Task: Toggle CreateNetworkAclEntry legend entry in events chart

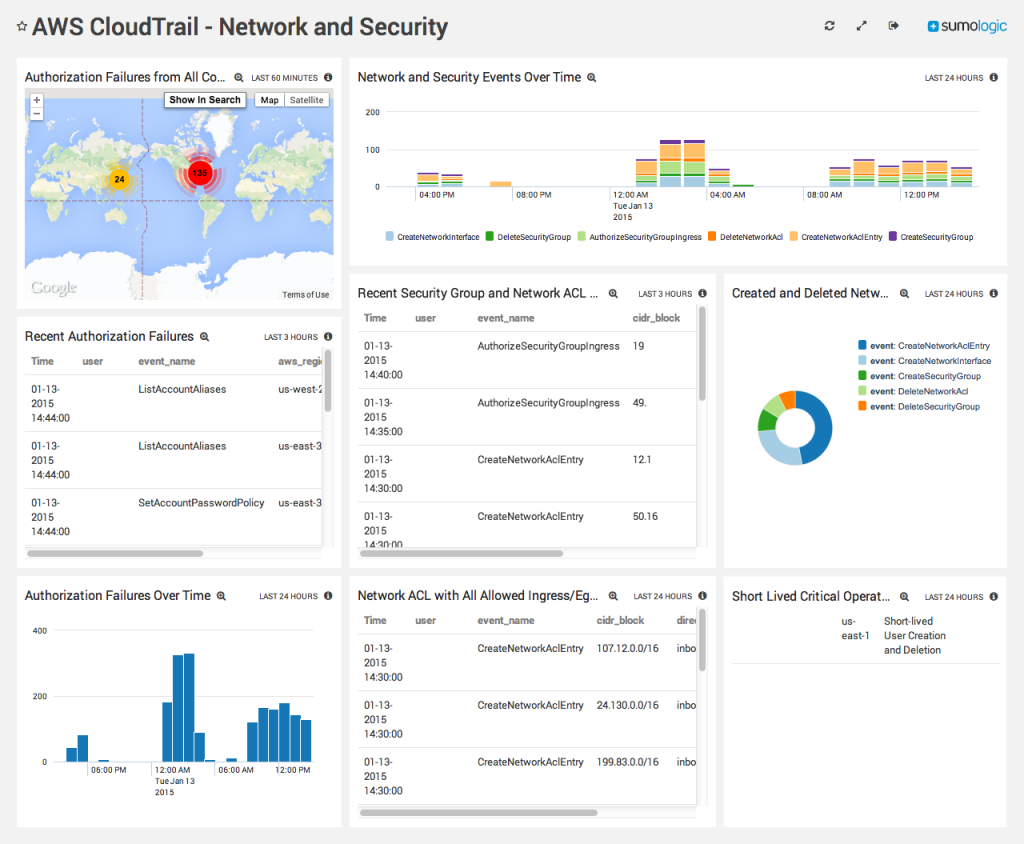Action: 836,236
